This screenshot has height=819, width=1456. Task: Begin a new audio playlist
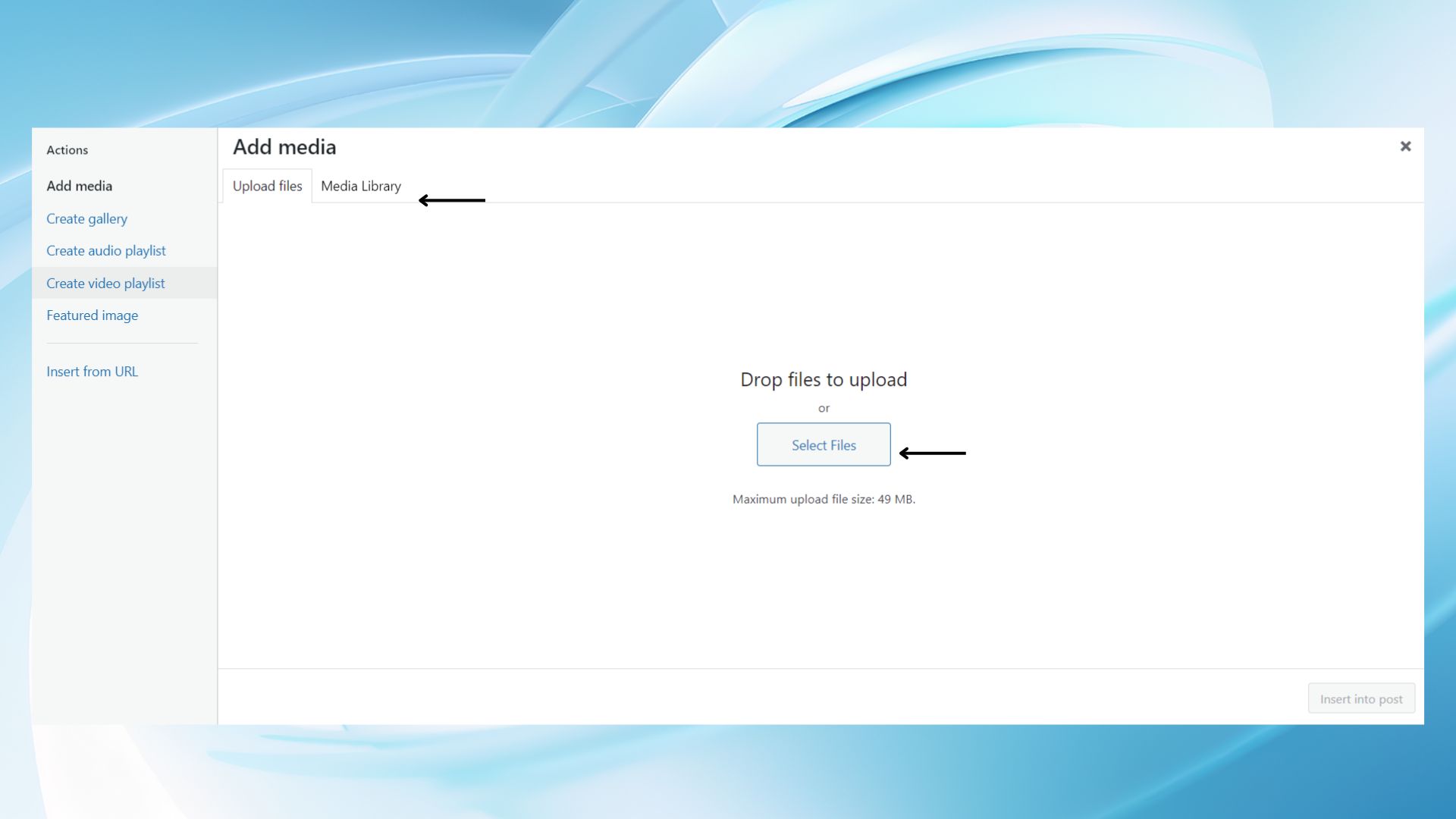pyautogui.click(x=106, y=250)
